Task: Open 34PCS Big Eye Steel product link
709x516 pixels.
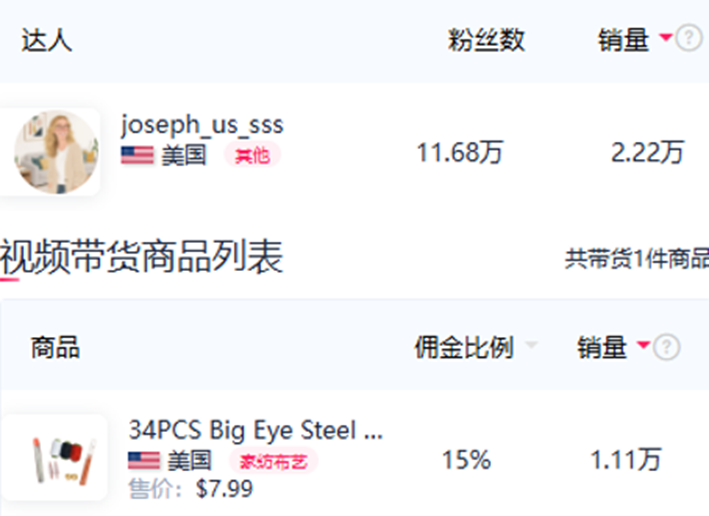Action: [256, 430]
